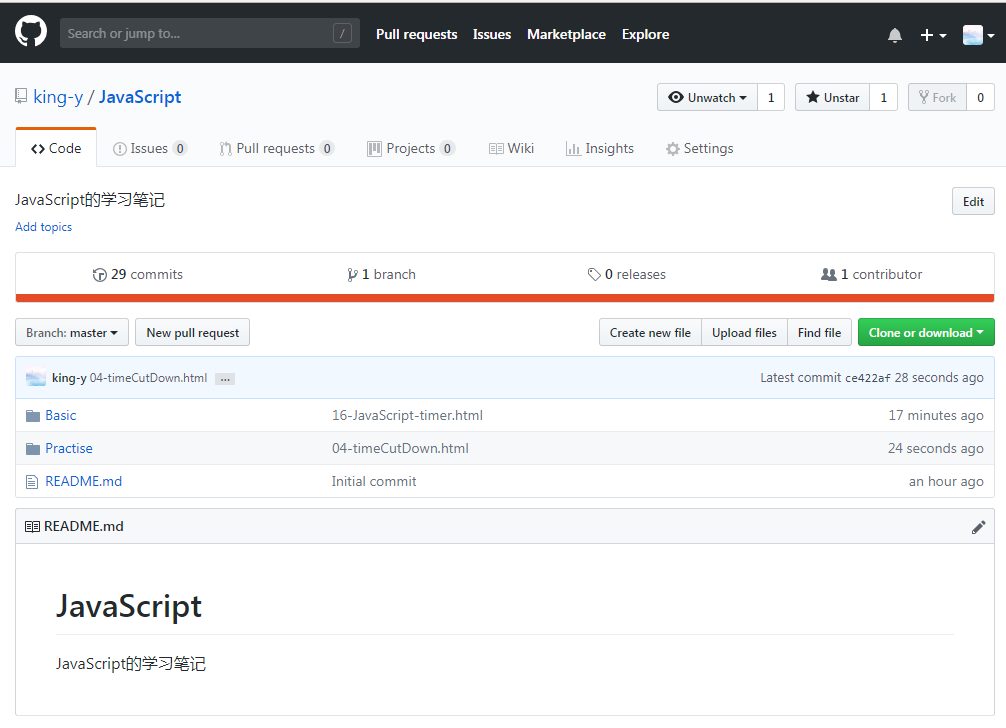Click the README.md file icon
The width and height of the screenshot is (1006, 728).
tap(32, 482)
